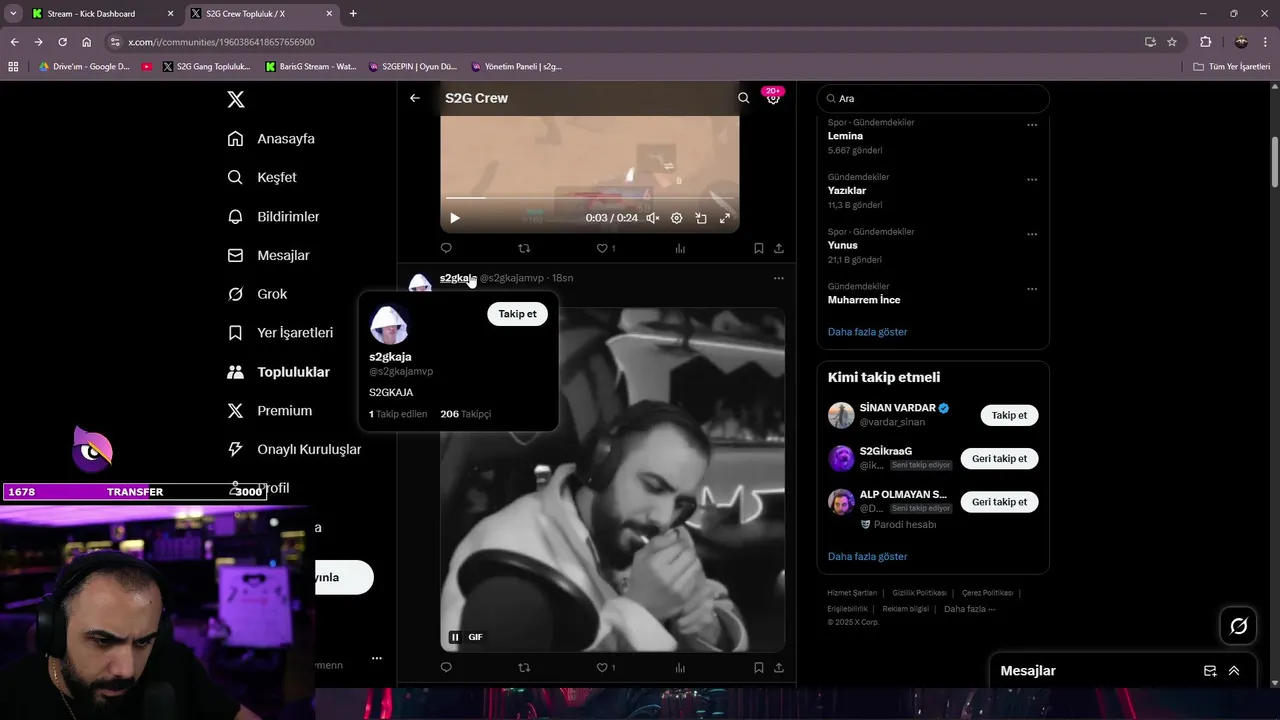Open the tab search dropdown
Image resolution: width=1280 pixels, height=720 pixels.
(x=13, y=14)
